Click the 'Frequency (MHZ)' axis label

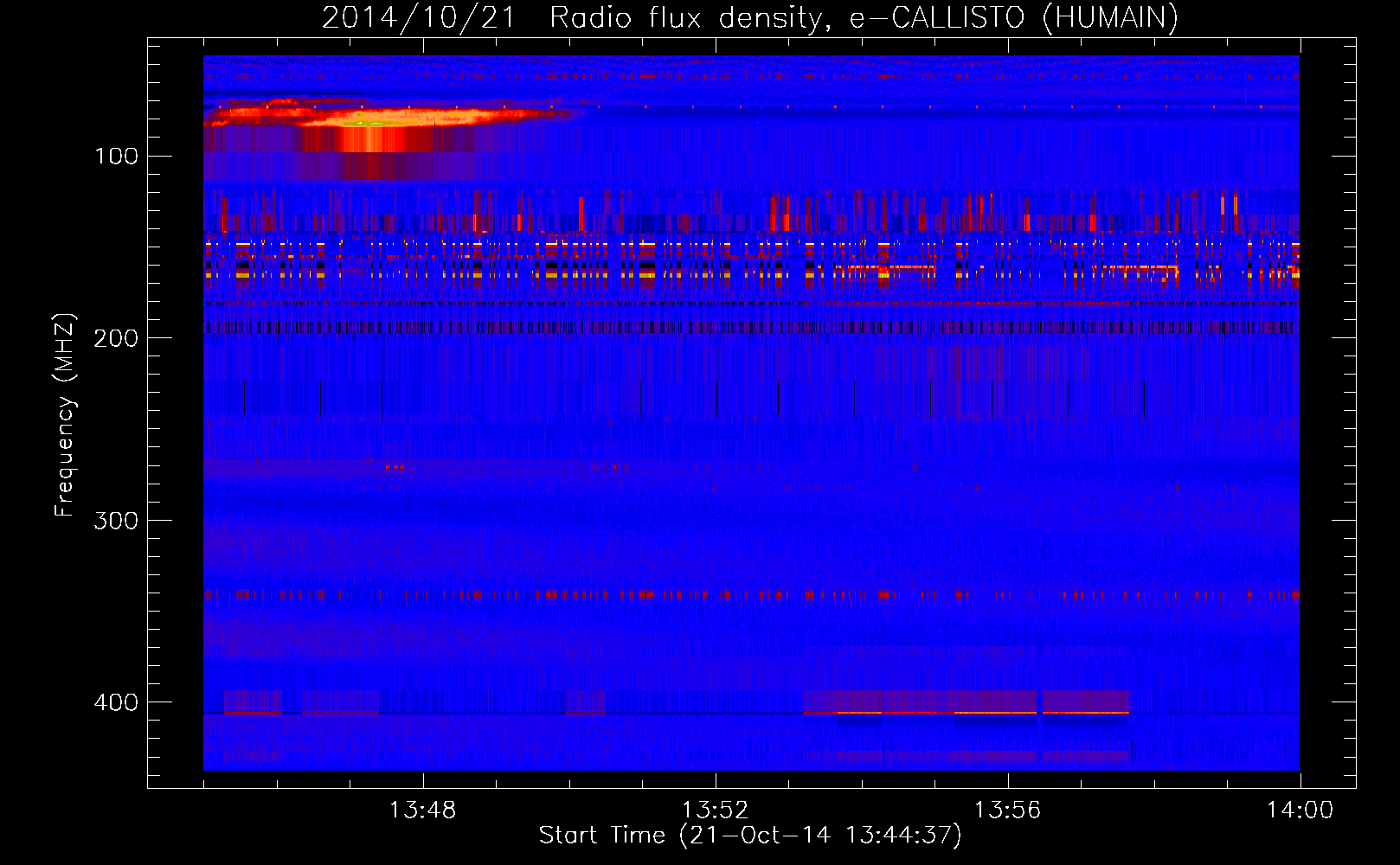[x=64, y=415]
